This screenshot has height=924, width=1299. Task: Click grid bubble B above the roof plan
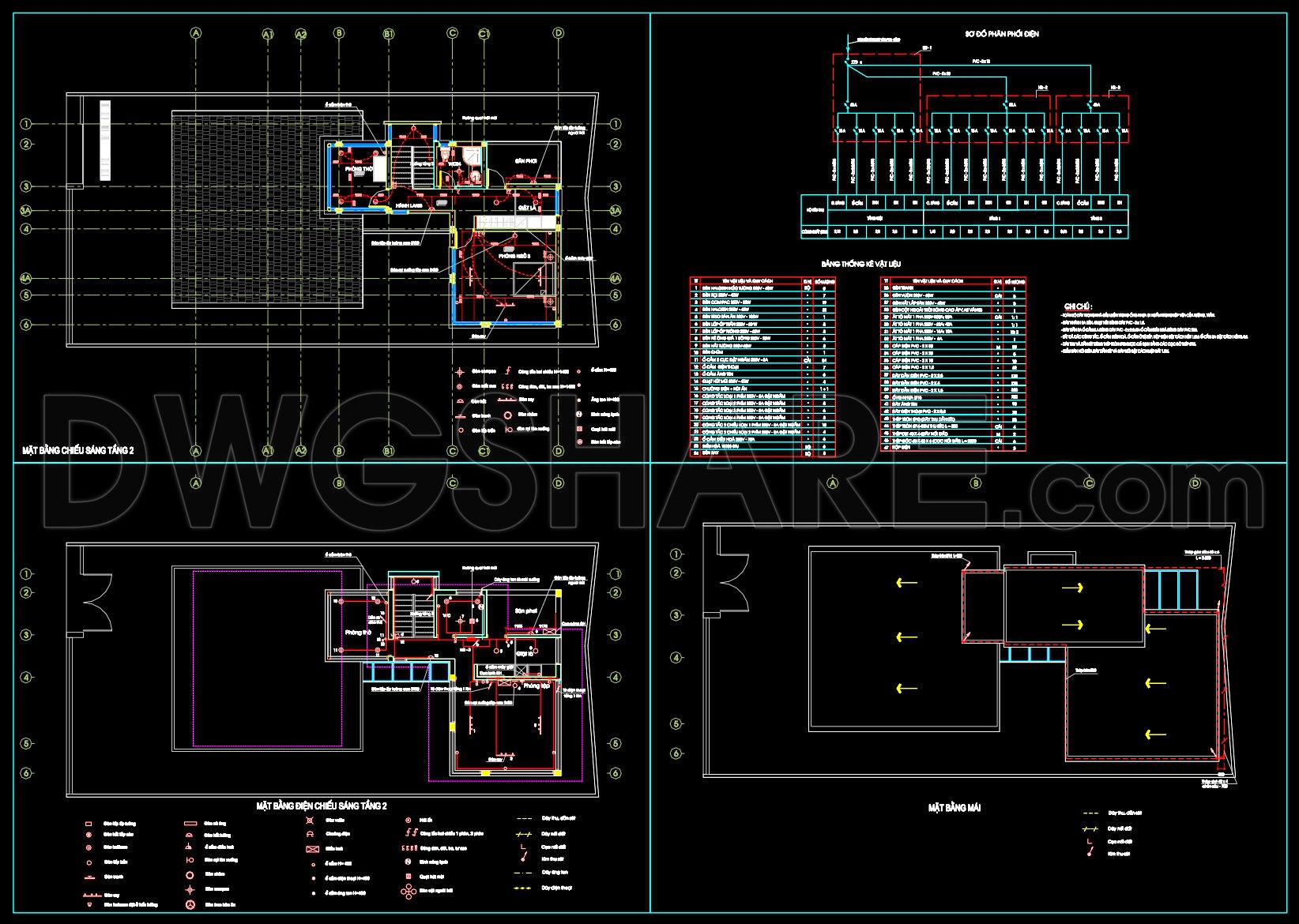pyautogui.click(x=976, y=483)
